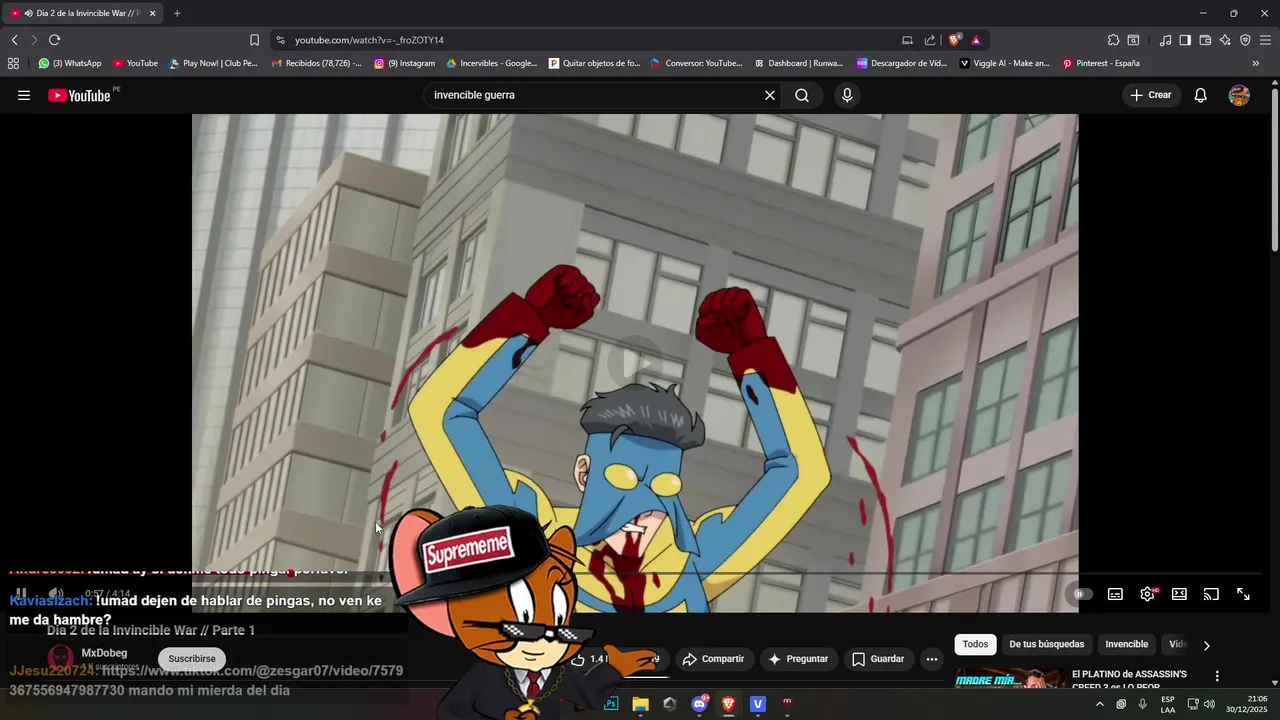Open the Instagram bookmark
1280x720 pixels.
405,63
